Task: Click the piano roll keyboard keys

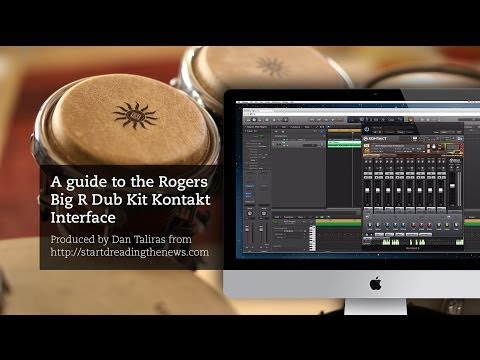Action: (x=312, y=238)
